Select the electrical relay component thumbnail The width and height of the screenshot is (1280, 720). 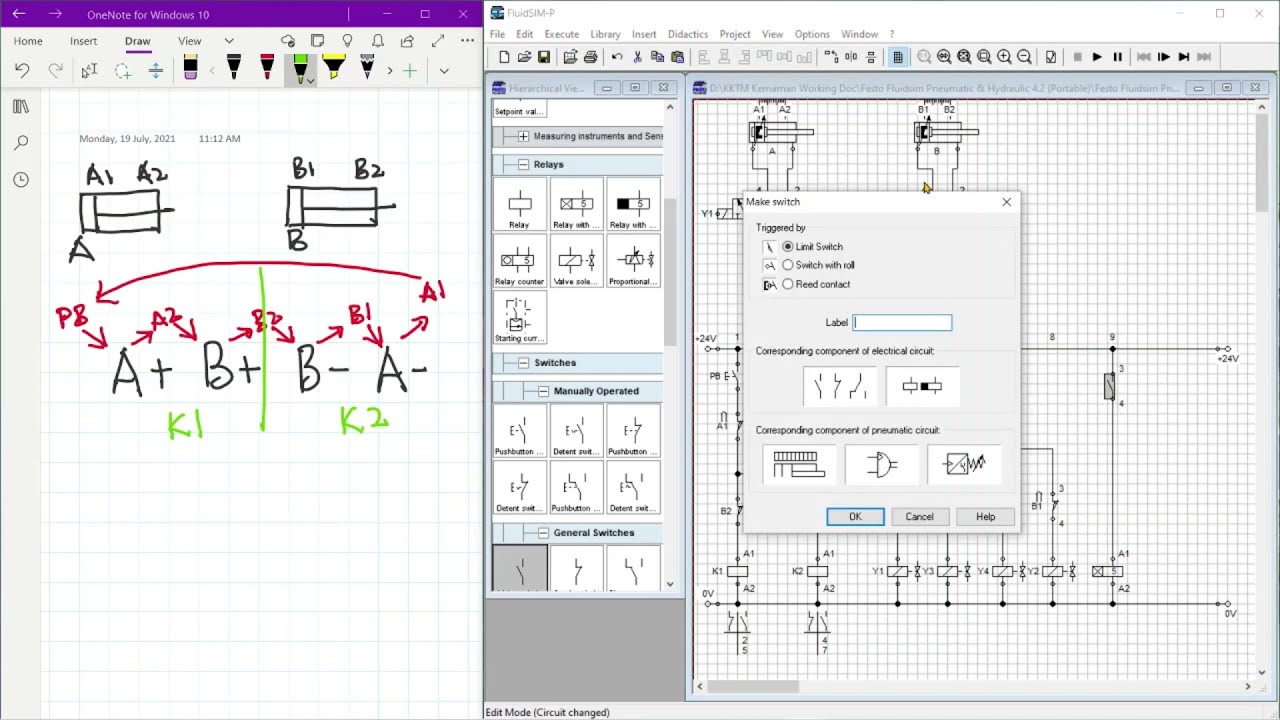922,386
